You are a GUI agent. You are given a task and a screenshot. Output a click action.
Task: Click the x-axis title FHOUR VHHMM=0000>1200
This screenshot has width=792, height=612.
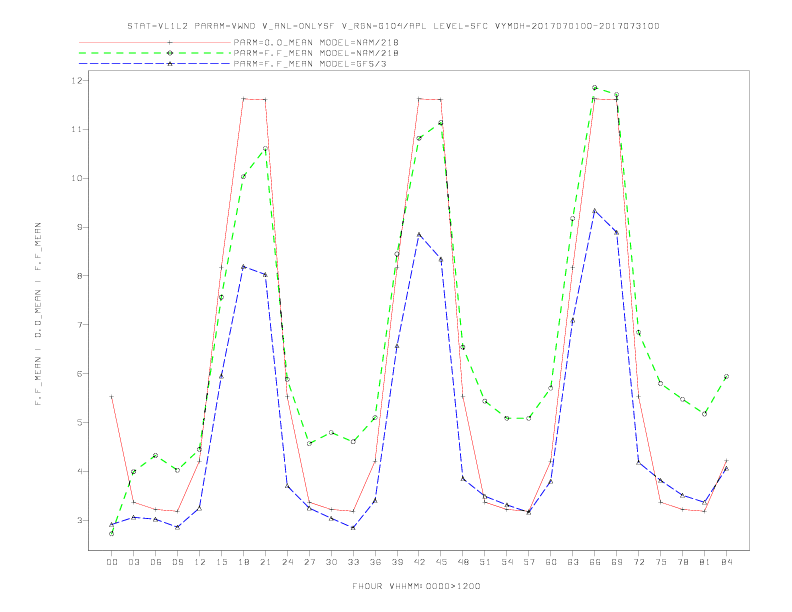coord(416,586)
